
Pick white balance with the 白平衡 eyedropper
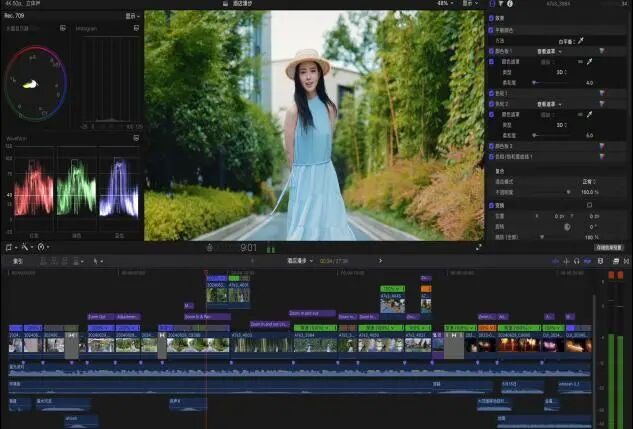(x=581, y=41)
